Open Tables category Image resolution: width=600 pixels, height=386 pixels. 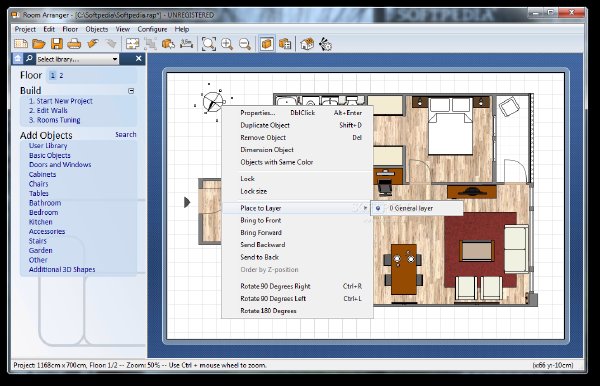click(39, 193)
